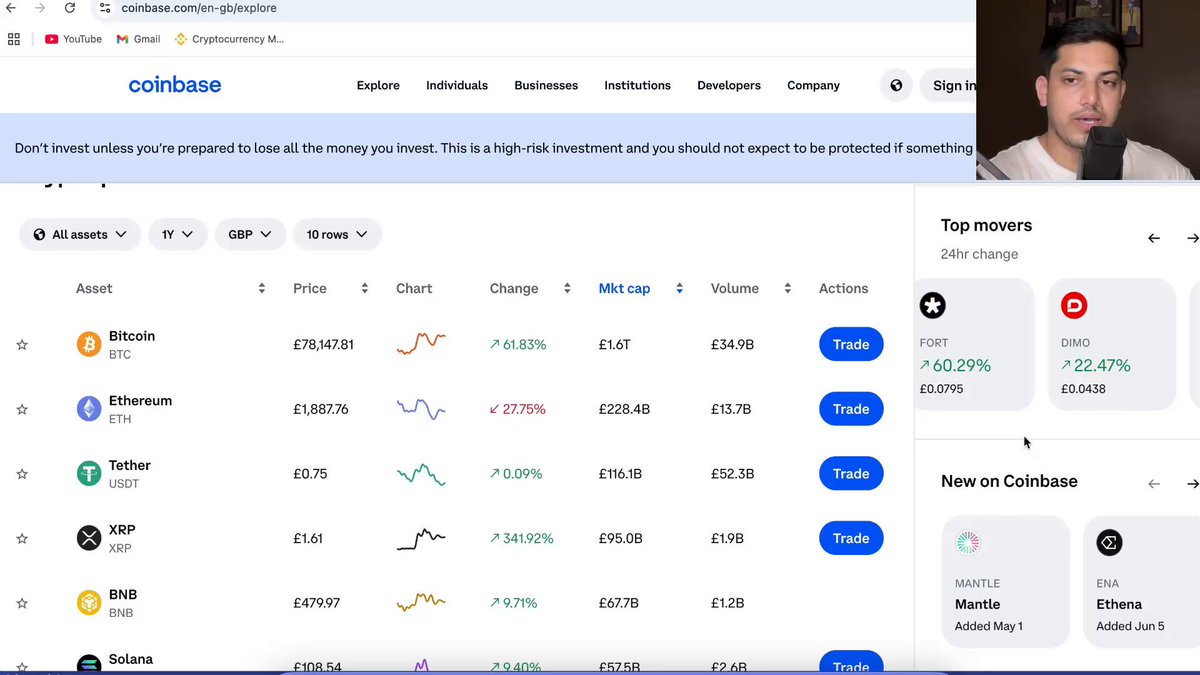1200x675 pixels.
Task: Open the Company nav menu
Action: pyautogui.click(x=813, y=85)
